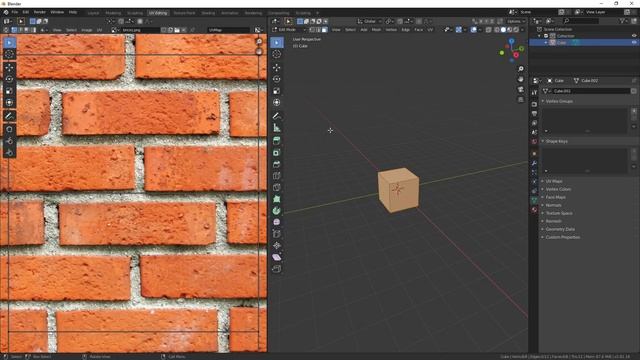Expand the Geometry Data panel
Screen dimensions: 640x360
(560, 229)
